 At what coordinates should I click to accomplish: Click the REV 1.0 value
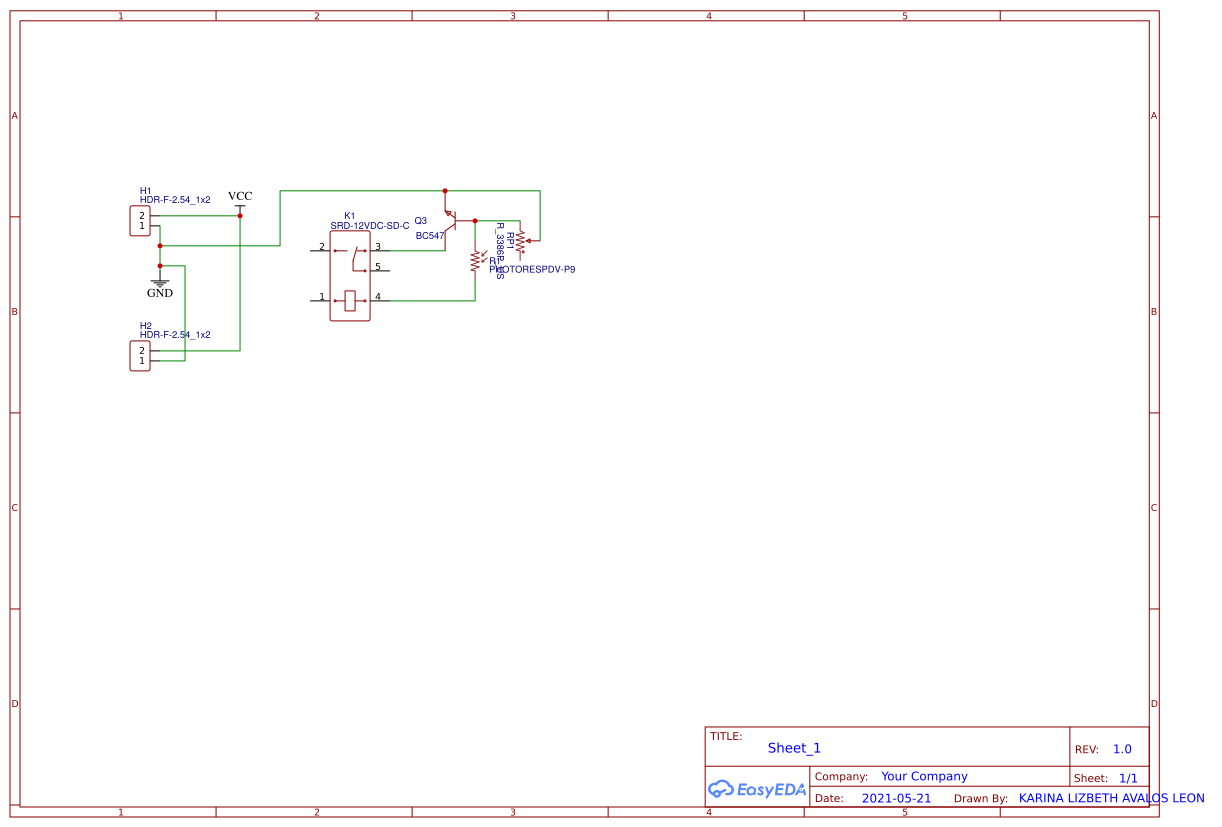(1124, 748)
